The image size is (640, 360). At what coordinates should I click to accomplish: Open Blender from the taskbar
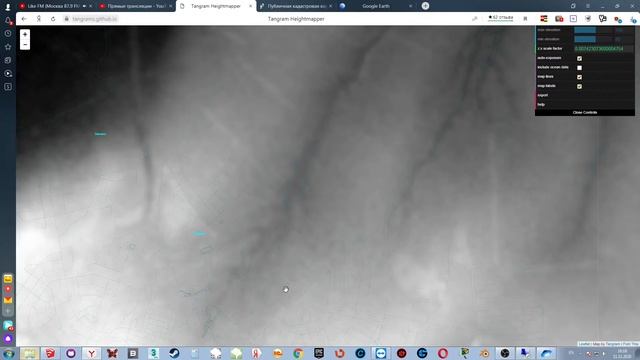pos(484,353)
